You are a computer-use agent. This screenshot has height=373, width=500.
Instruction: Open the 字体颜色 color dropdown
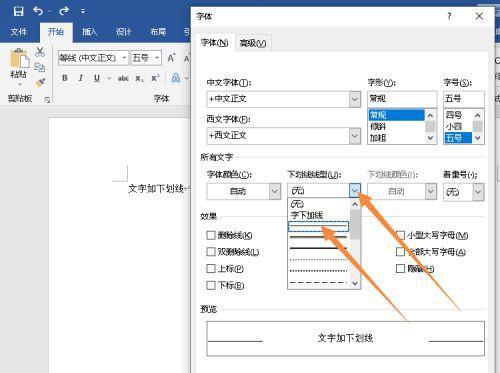coord(275,192)
